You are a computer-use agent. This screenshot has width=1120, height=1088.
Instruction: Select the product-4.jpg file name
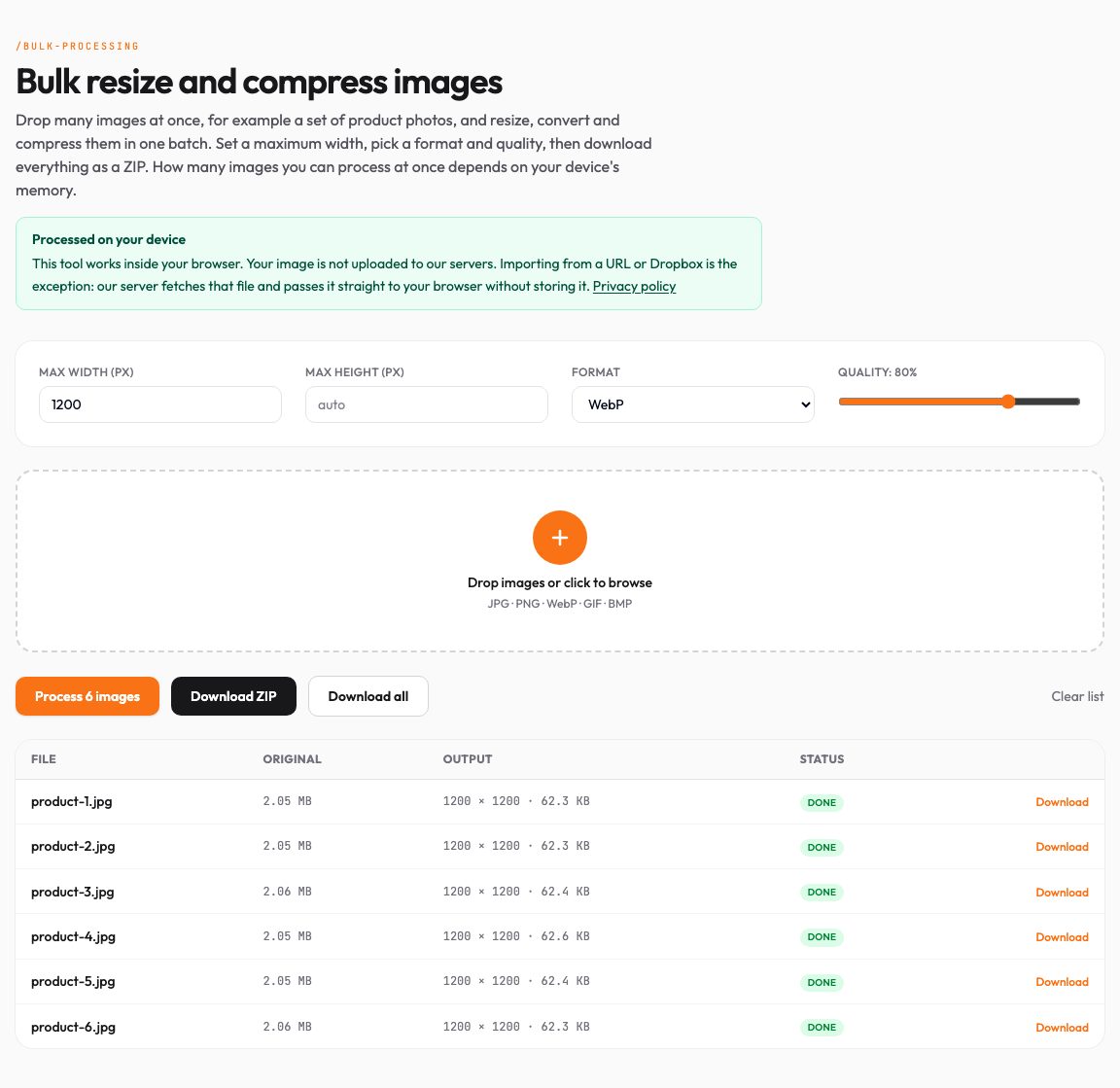click(73, 936)
